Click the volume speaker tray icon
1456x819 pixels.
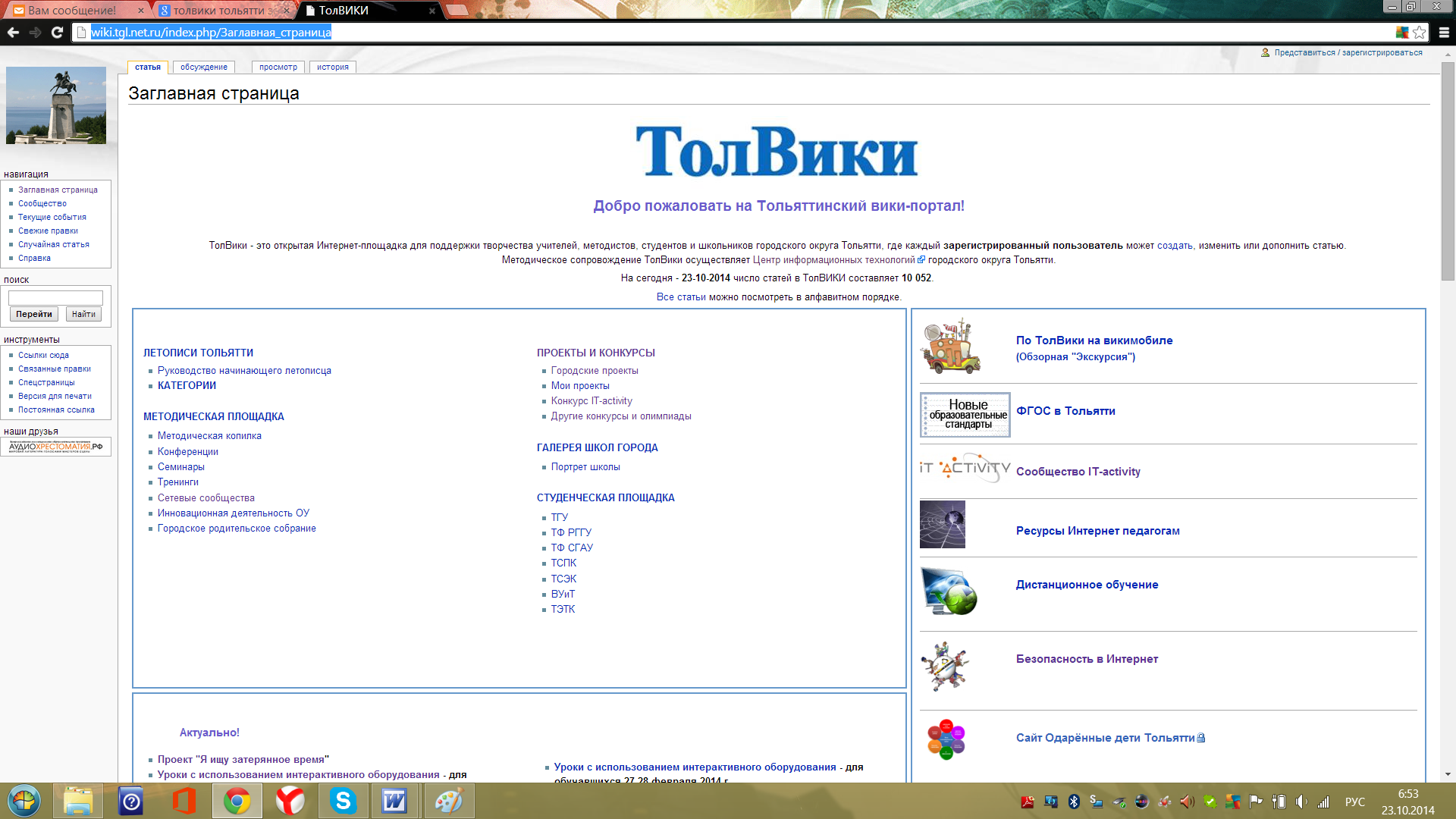[1301, 802]
